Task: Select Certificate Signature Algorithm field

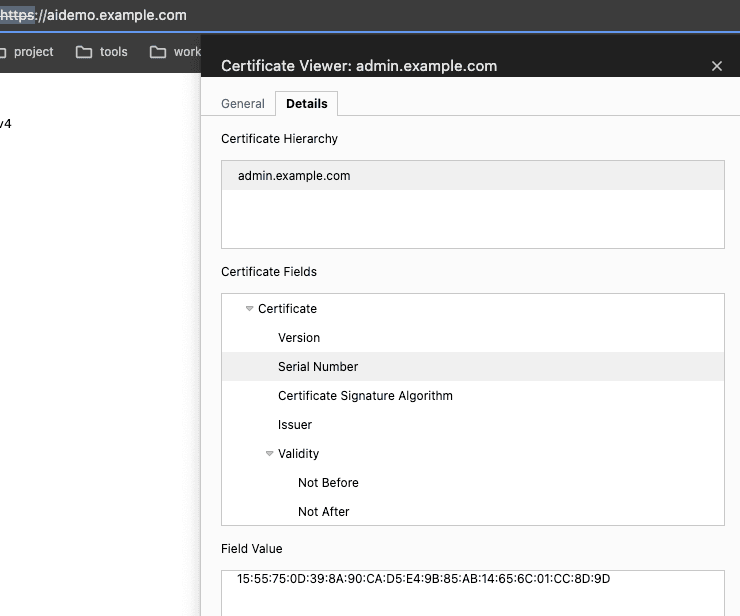Action: coord(365,396)
